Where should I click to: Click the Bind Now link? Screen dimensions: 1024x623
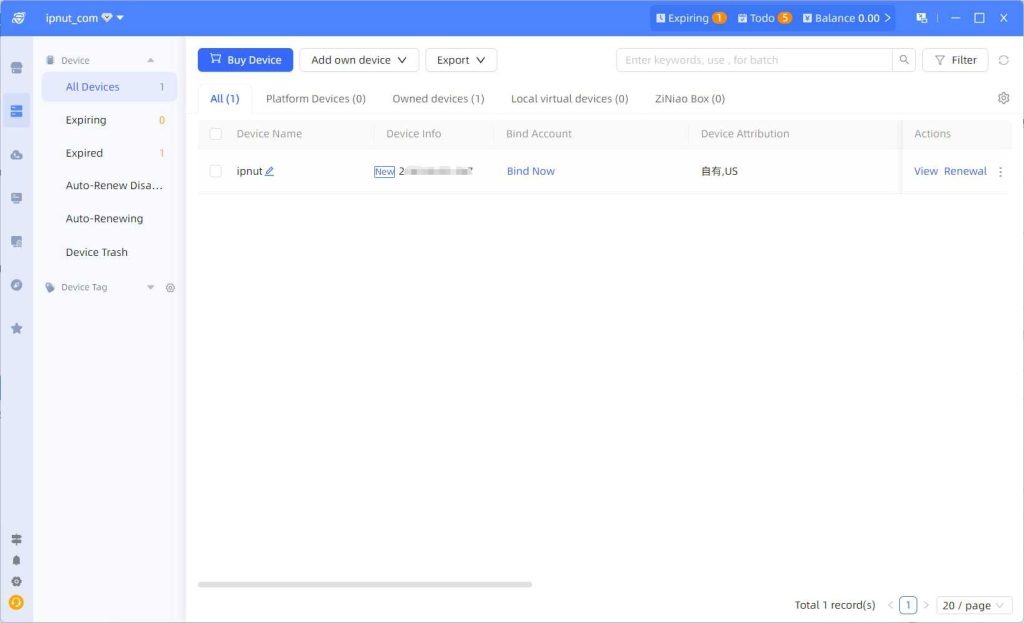(x=530, y=171)
